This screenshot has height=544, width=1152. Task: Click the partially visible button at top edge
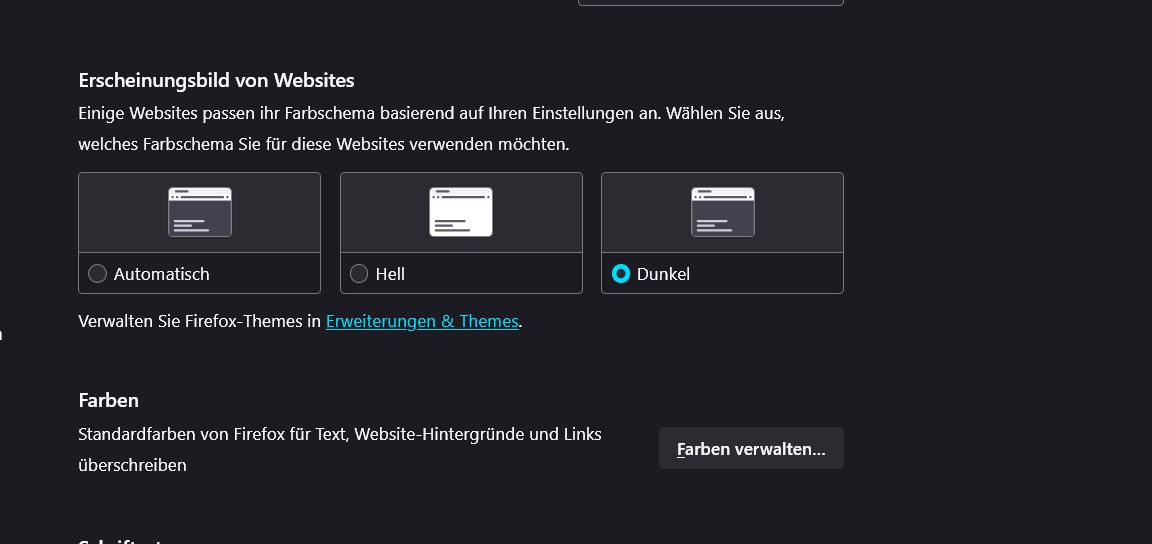(x=710, y=3)
